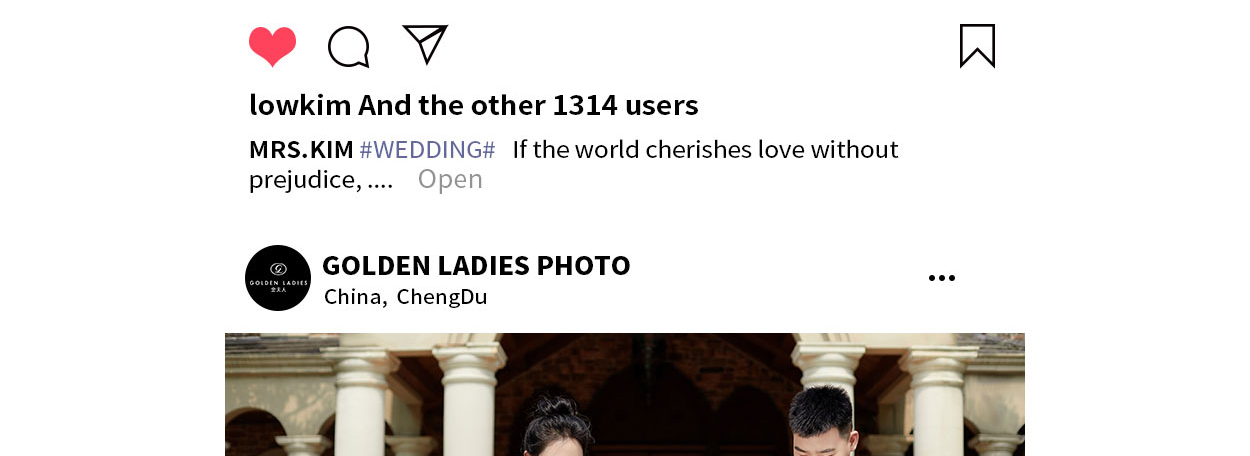Unlike the post via red heart icon
1250x456 pixels.
(x=272, y=47)
